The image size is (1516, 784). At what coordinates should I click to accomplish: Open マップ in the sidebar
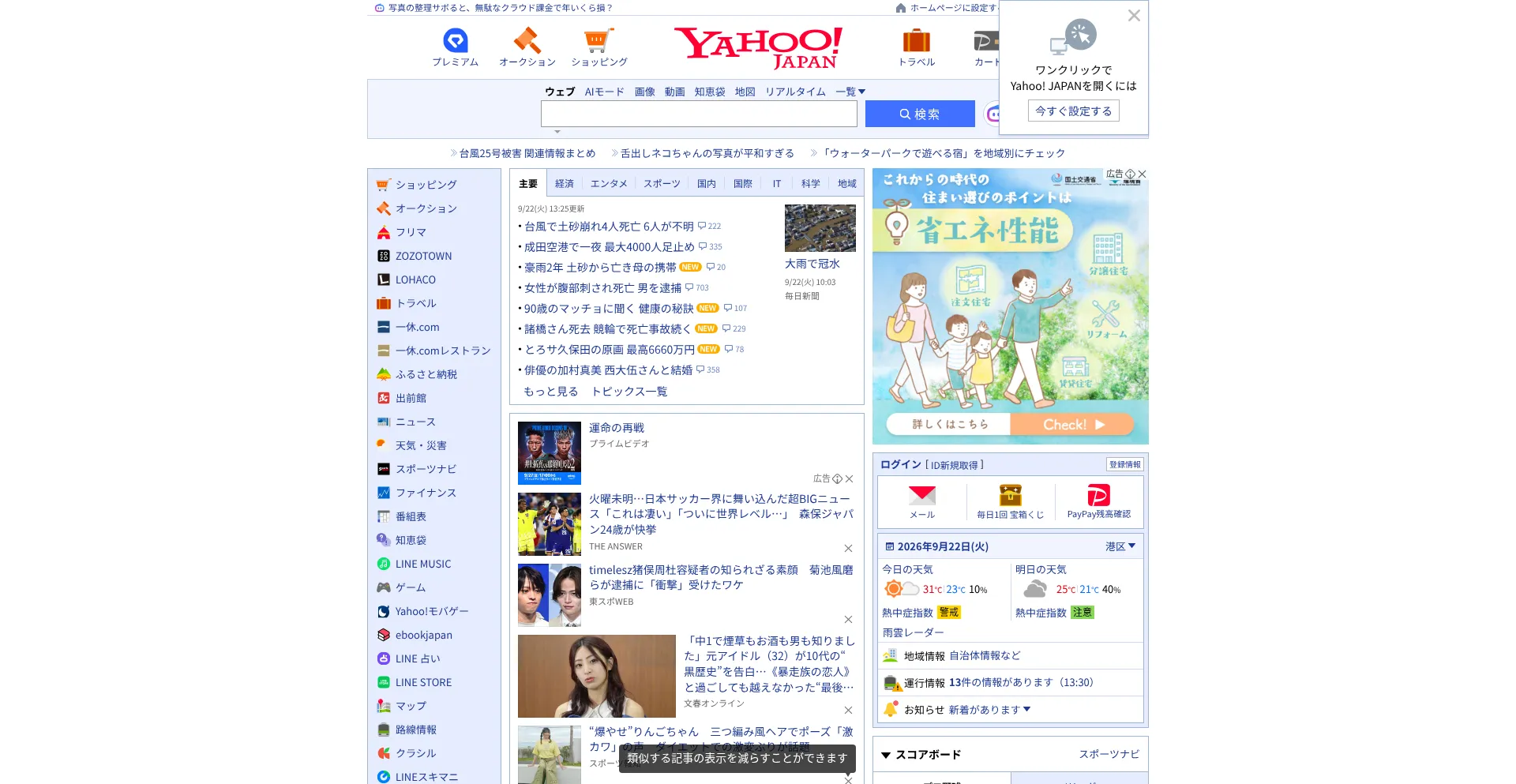tap(411, 706)
